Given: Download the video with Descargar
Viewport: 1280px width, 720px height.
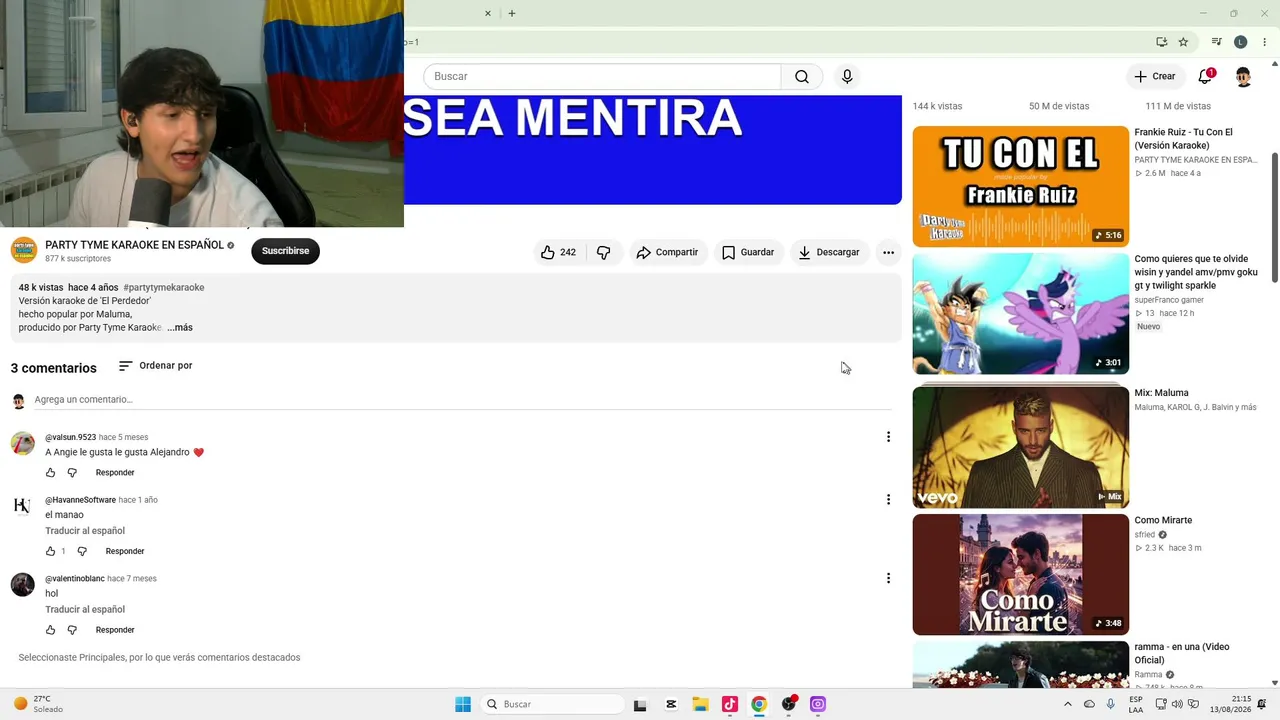Looking at the screenshot, I should (x=829, y=252).
